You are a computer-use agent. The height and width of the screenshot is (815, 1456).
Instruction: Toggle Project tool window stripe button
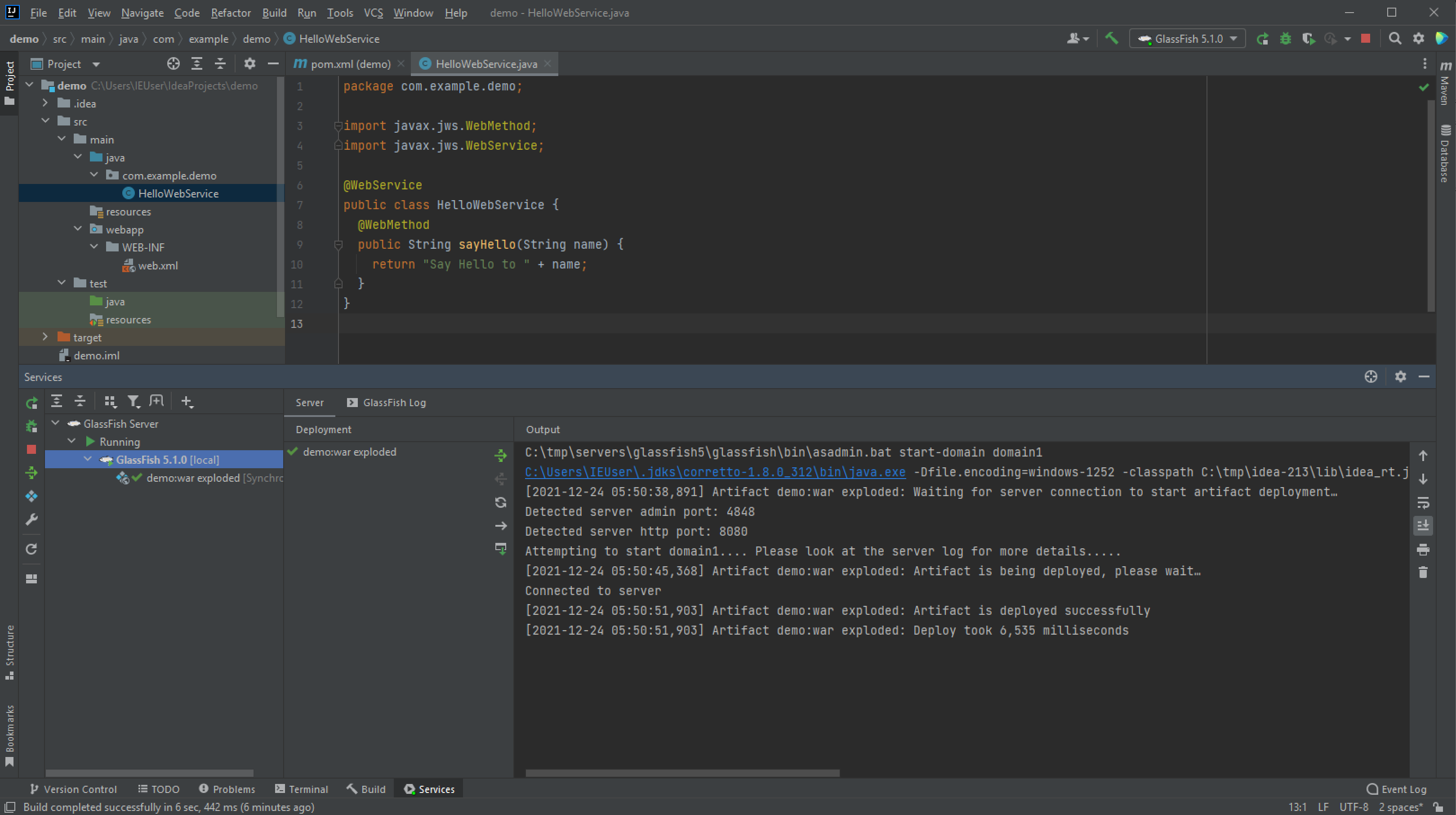pos(9,83)
